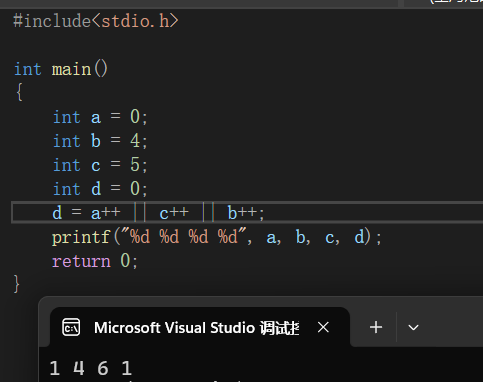483x382 pixels.
Task: Open a new terminal tab with the plus icon
Action: (x=376, y=327)
